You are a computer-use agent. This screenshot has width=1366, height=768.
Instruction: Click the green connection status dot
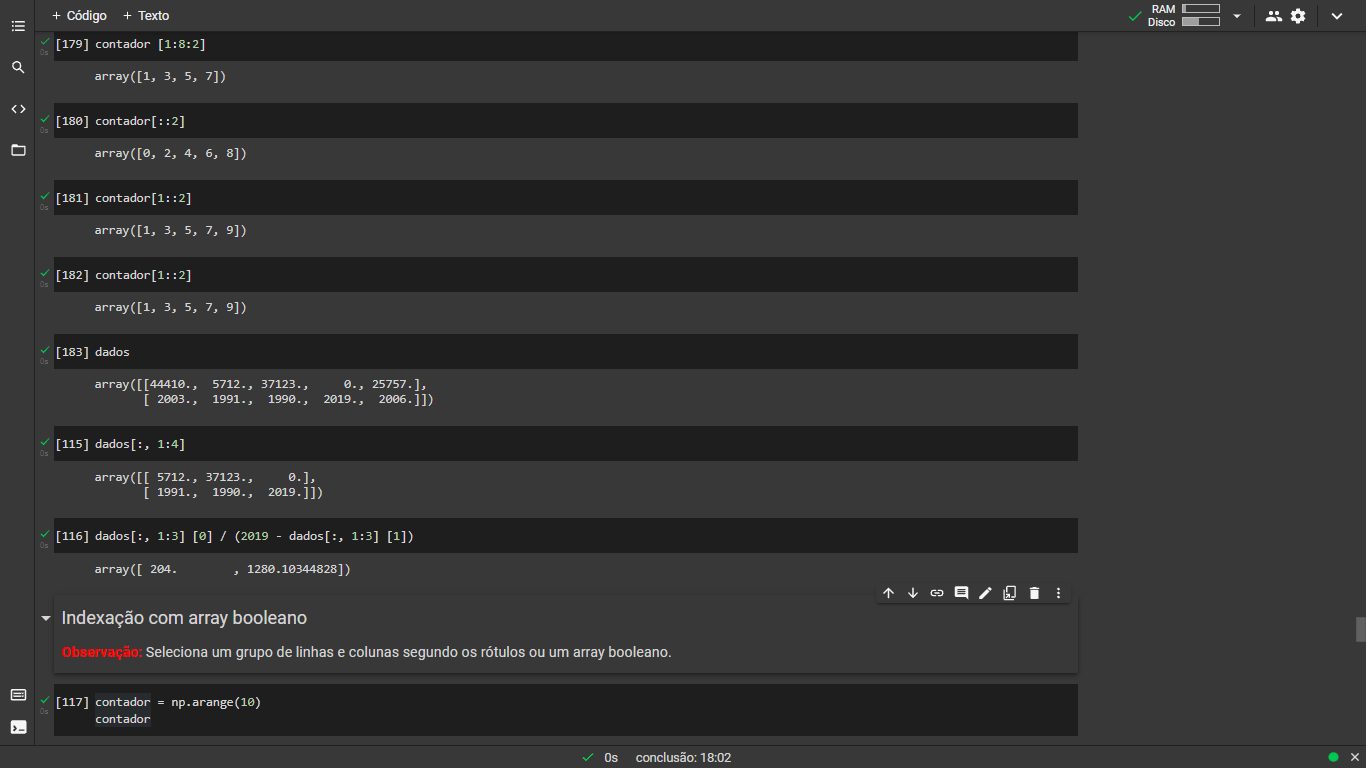pyautogui.click(x=1333, y=757)
